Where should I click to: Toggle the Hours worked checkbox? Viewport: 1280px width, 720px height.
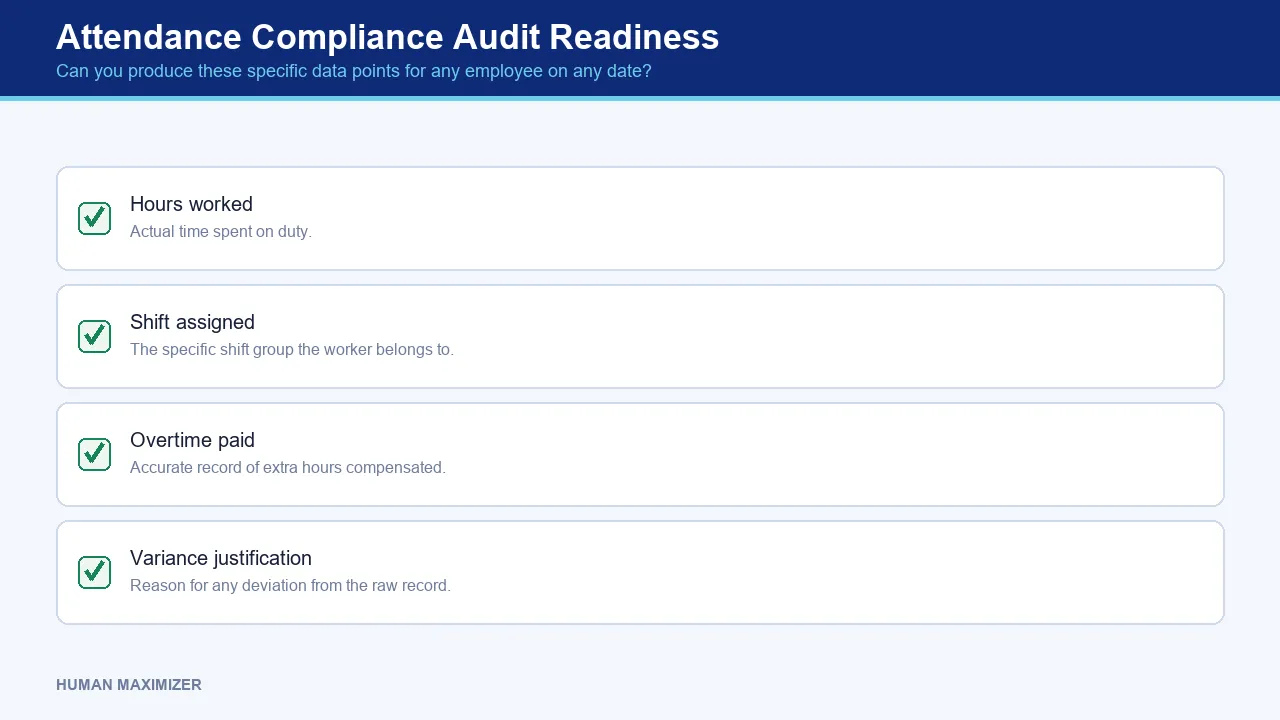coord(95,218)
